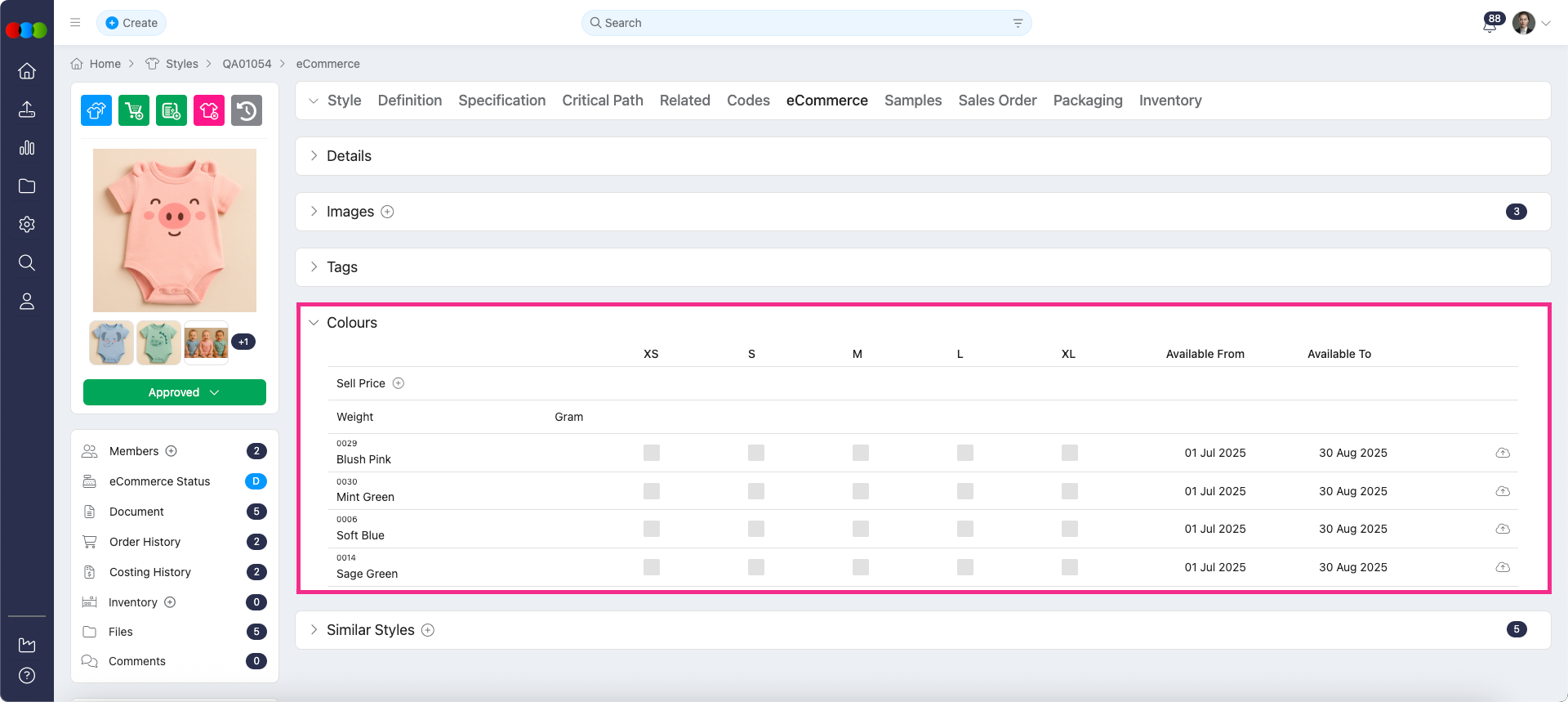Open the Approved status dropdown

pos(175,392)
